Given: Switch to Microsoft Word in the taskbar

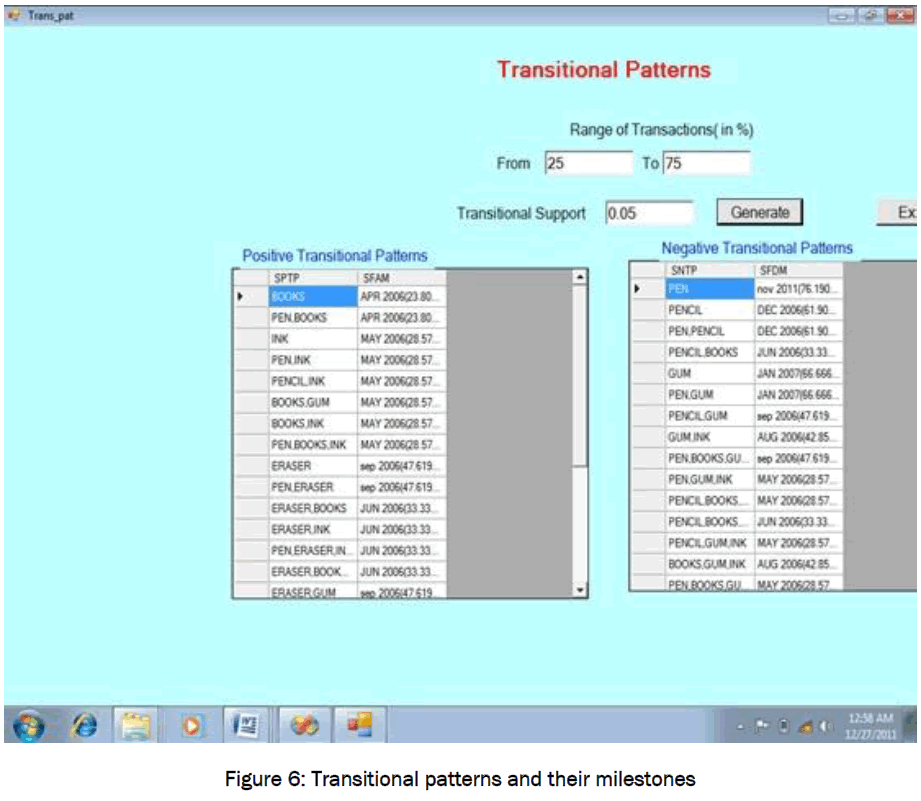Looking at the screenshot, I should click(244, 727).
